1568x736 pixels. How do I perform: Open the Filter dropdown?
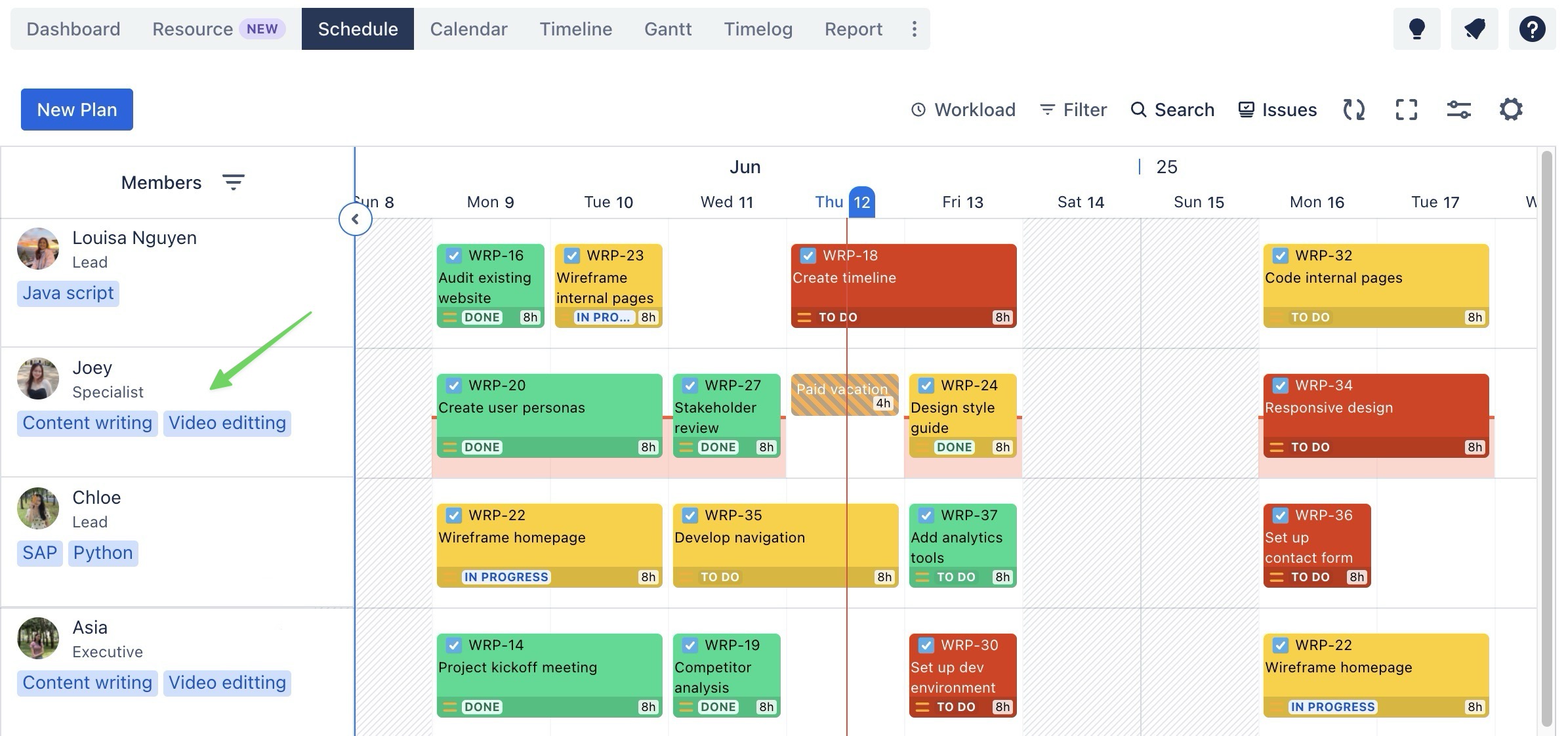coord(1073,110)
